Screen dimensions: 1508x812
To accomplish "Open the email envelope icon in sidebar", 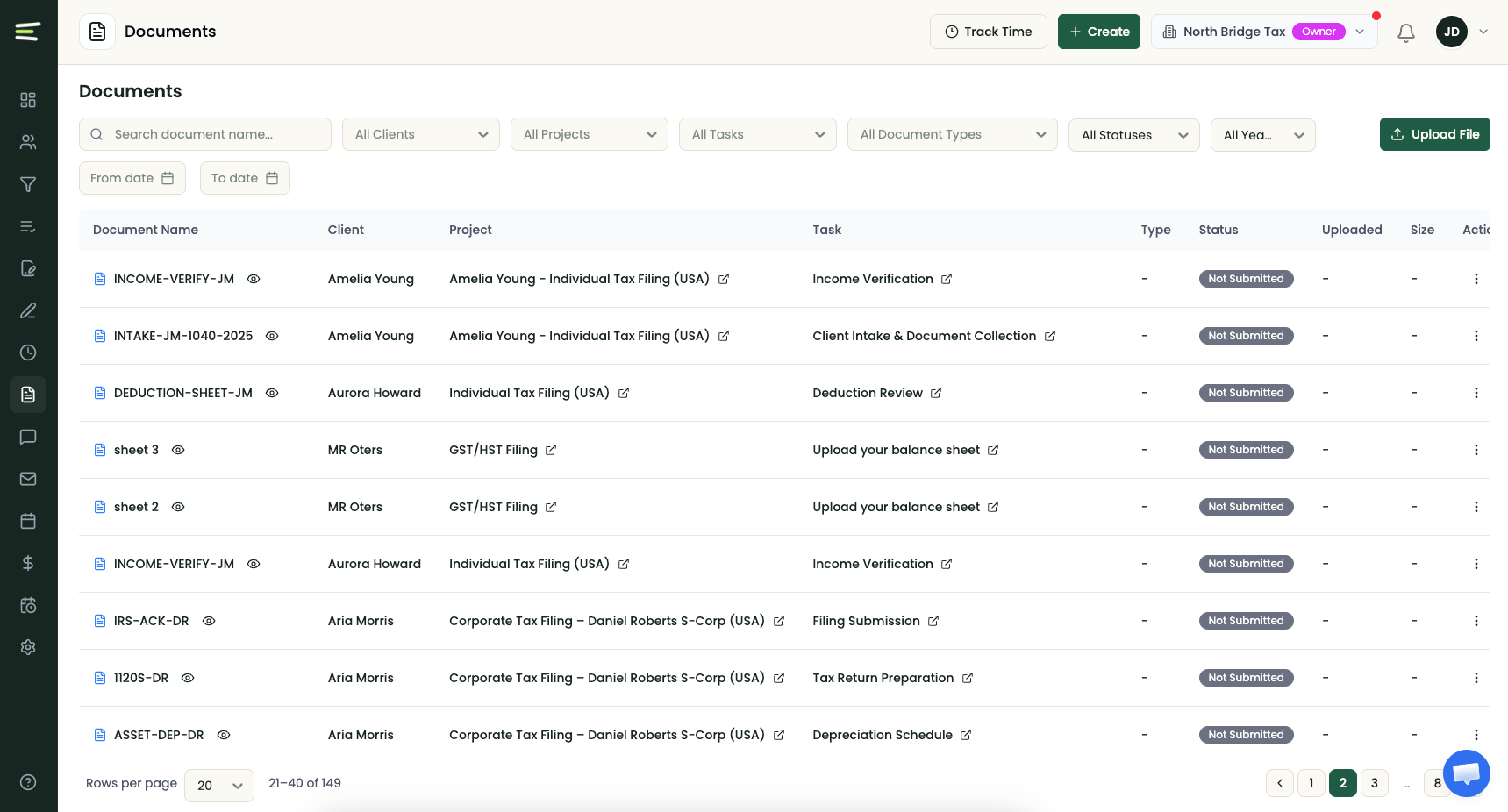I will tap(28, 479).
